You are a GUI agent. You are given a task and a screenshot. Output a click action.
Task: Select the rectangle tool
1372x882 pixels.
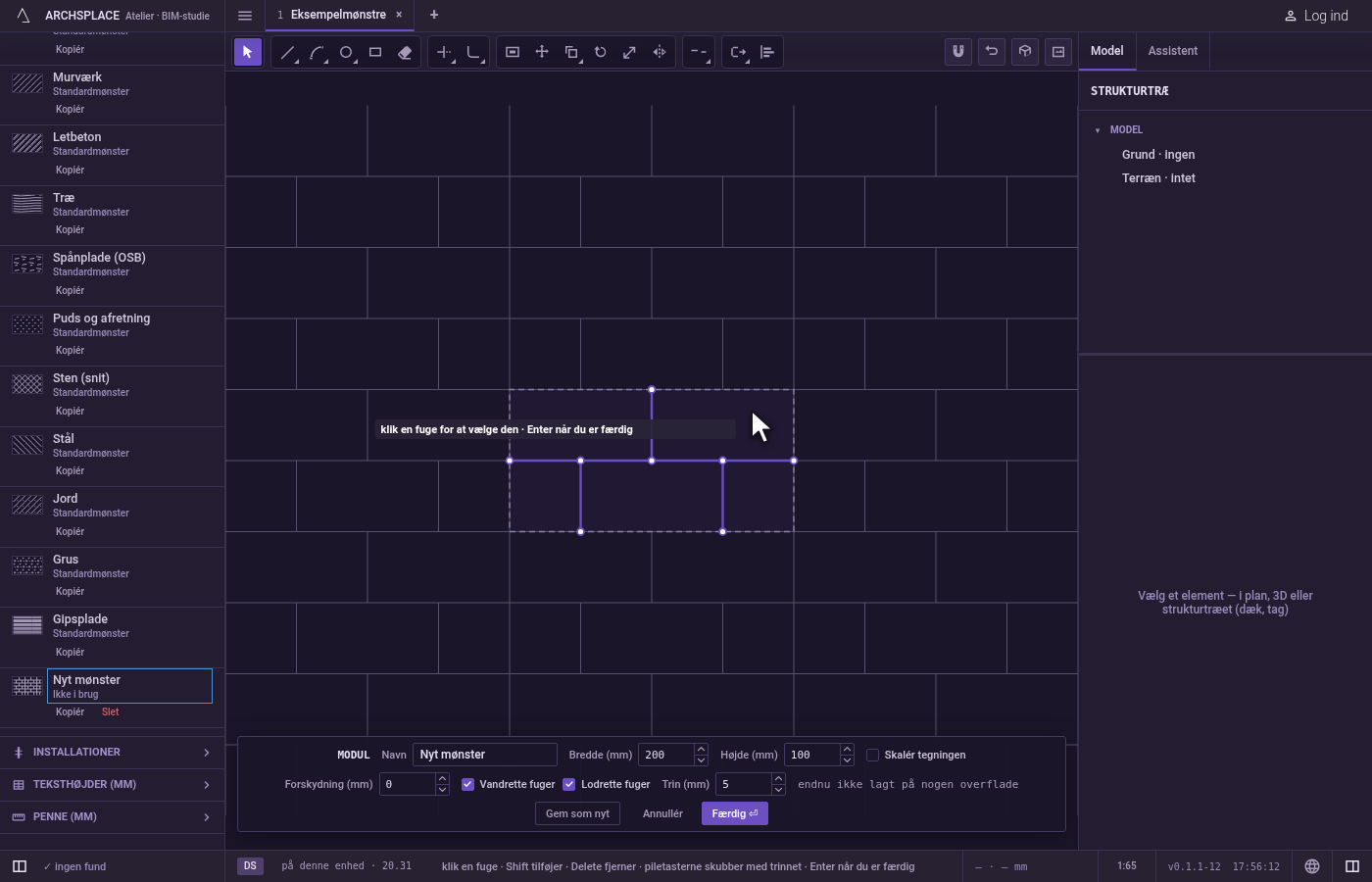point(375,52)
